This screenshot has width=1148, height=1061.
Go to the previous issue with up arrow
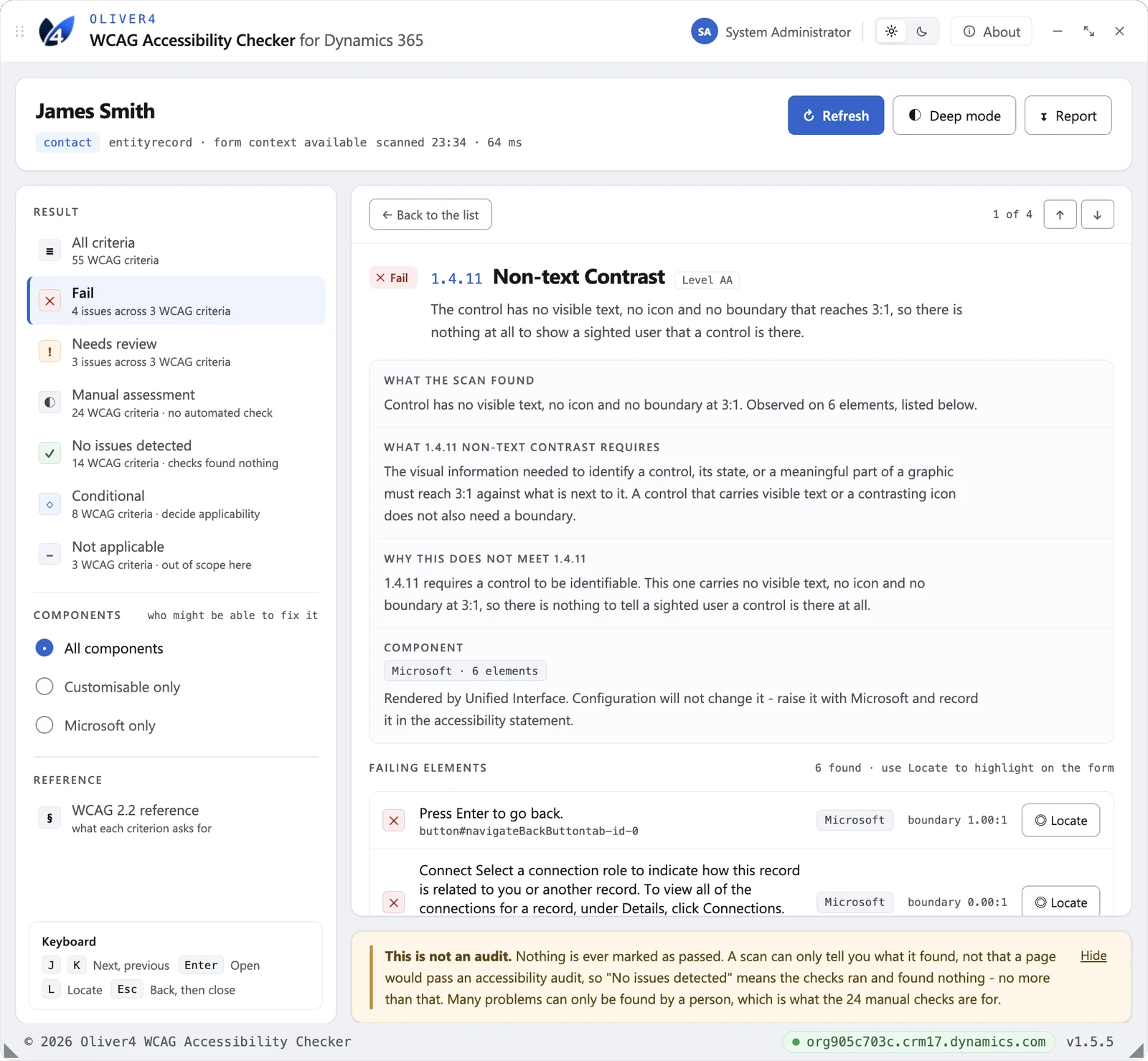coord(1060,214)
